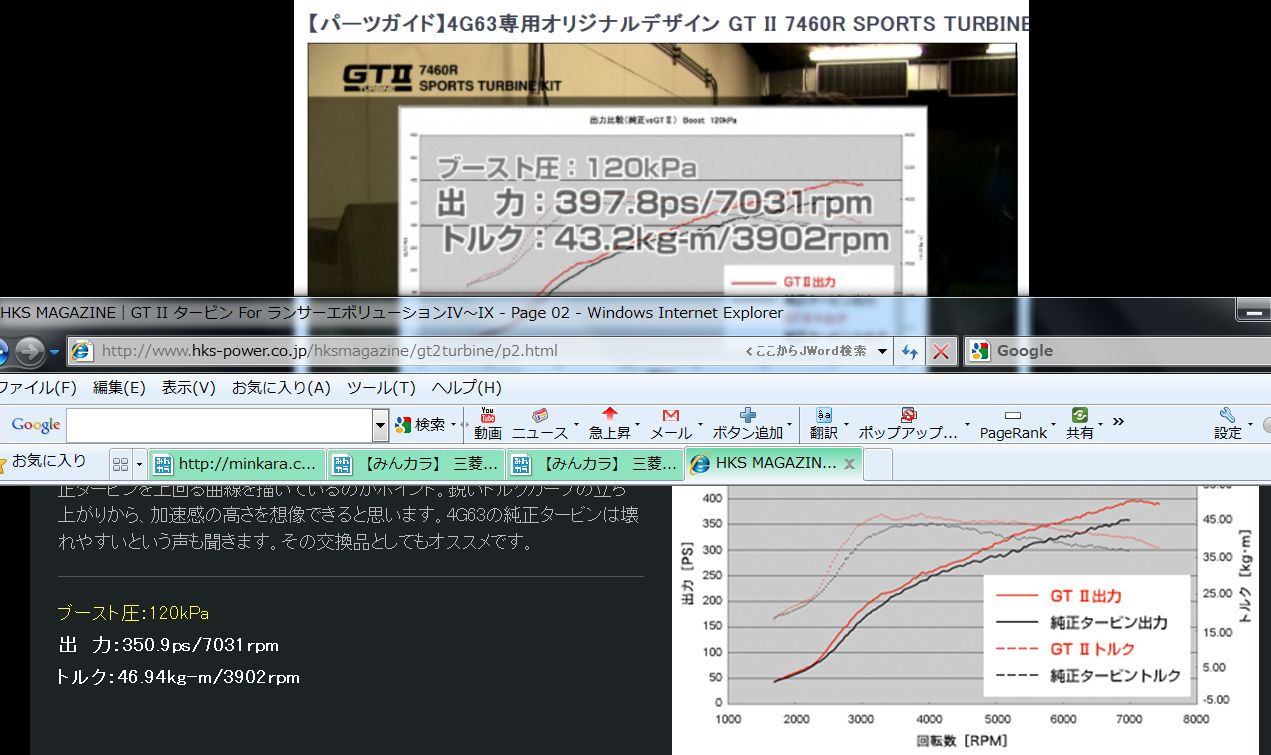Click the トルク:46.94kg-m/3902rpm line
The height and width of the screenshot is (755, 1271).
coord(178,677)
